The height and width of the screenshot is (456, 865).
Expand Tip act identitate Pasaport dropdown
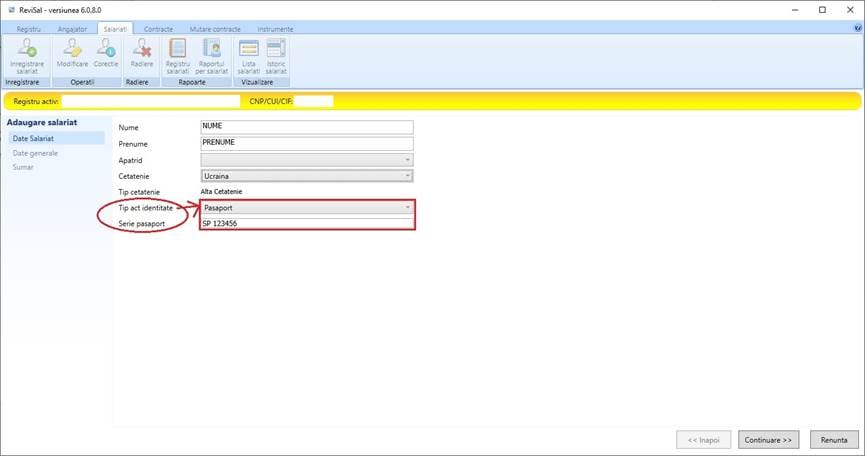pos(307,208)
